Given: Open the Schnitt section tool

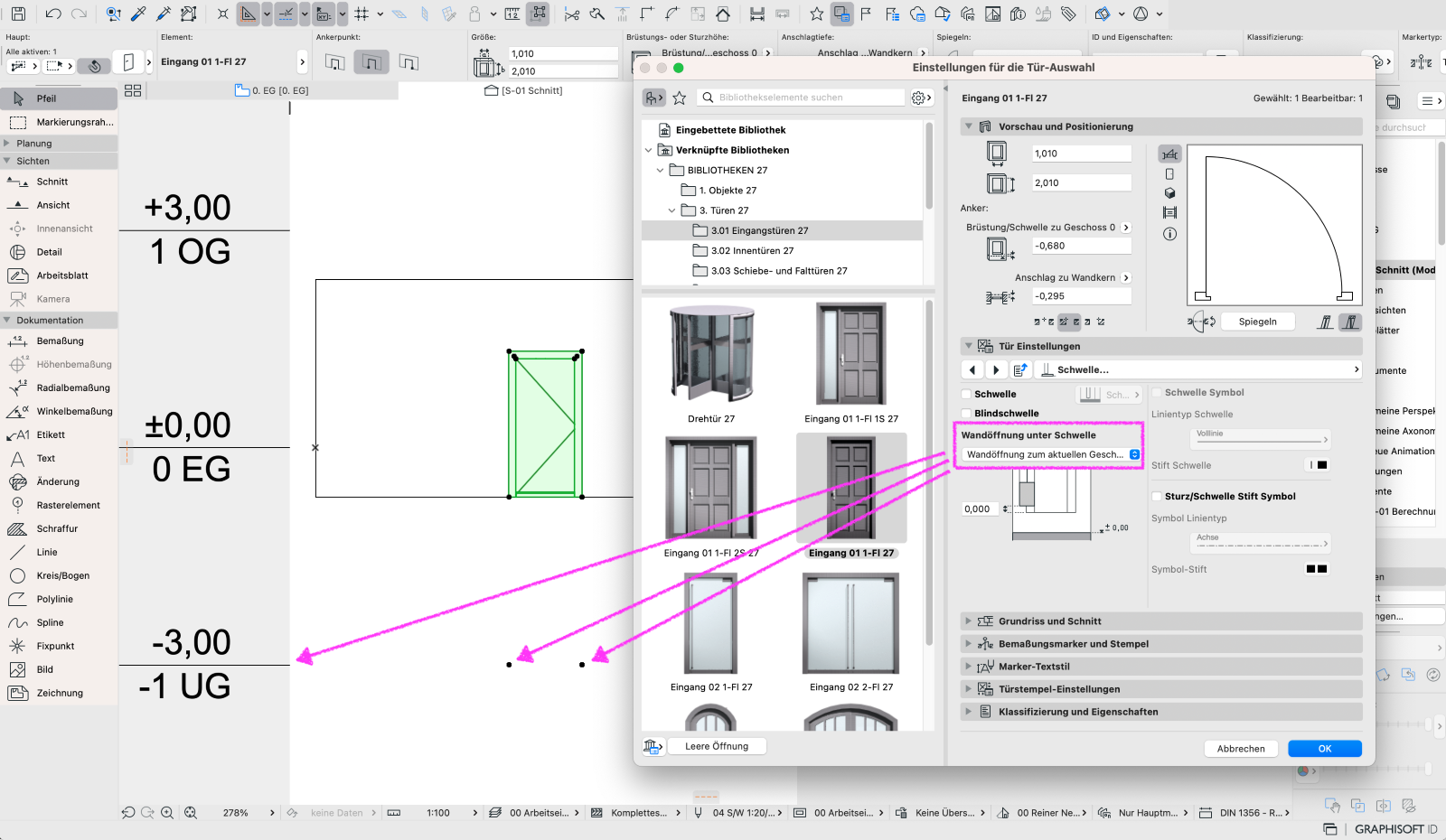Looking at the screenshot, I should [x=59, y=182].
